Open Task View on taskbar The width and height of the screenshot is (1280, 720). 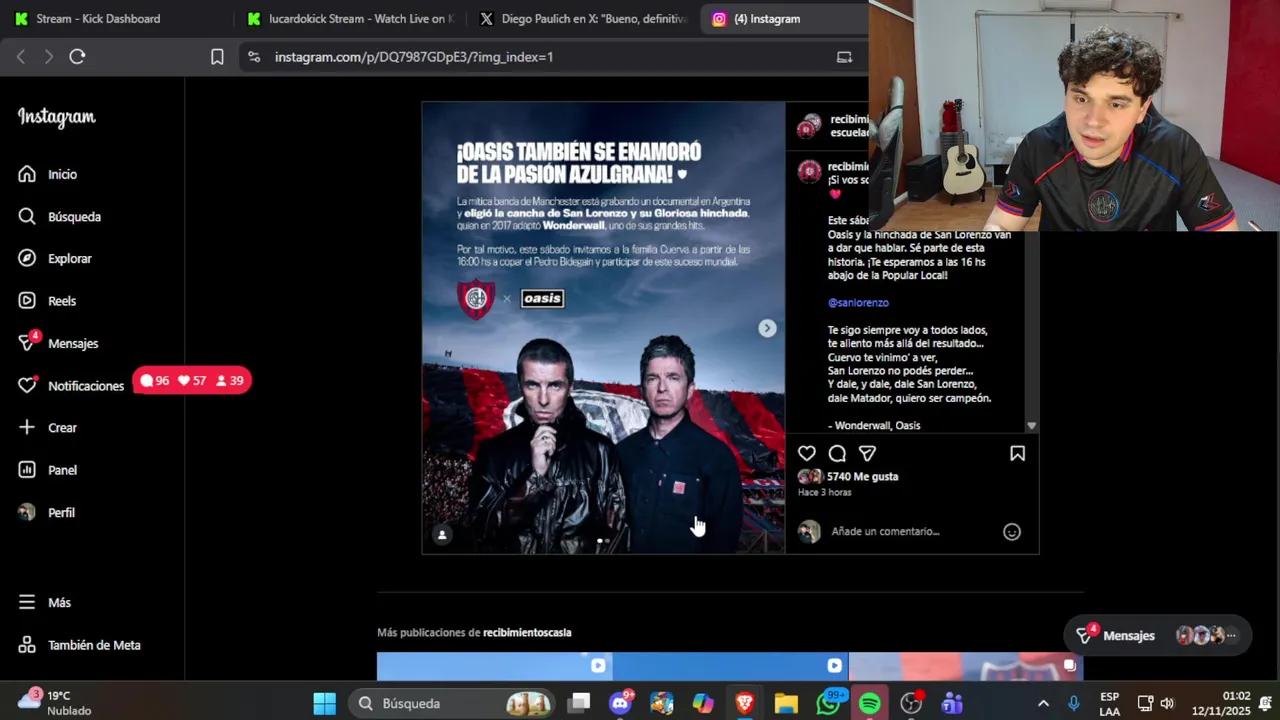(x=579, y=703)
